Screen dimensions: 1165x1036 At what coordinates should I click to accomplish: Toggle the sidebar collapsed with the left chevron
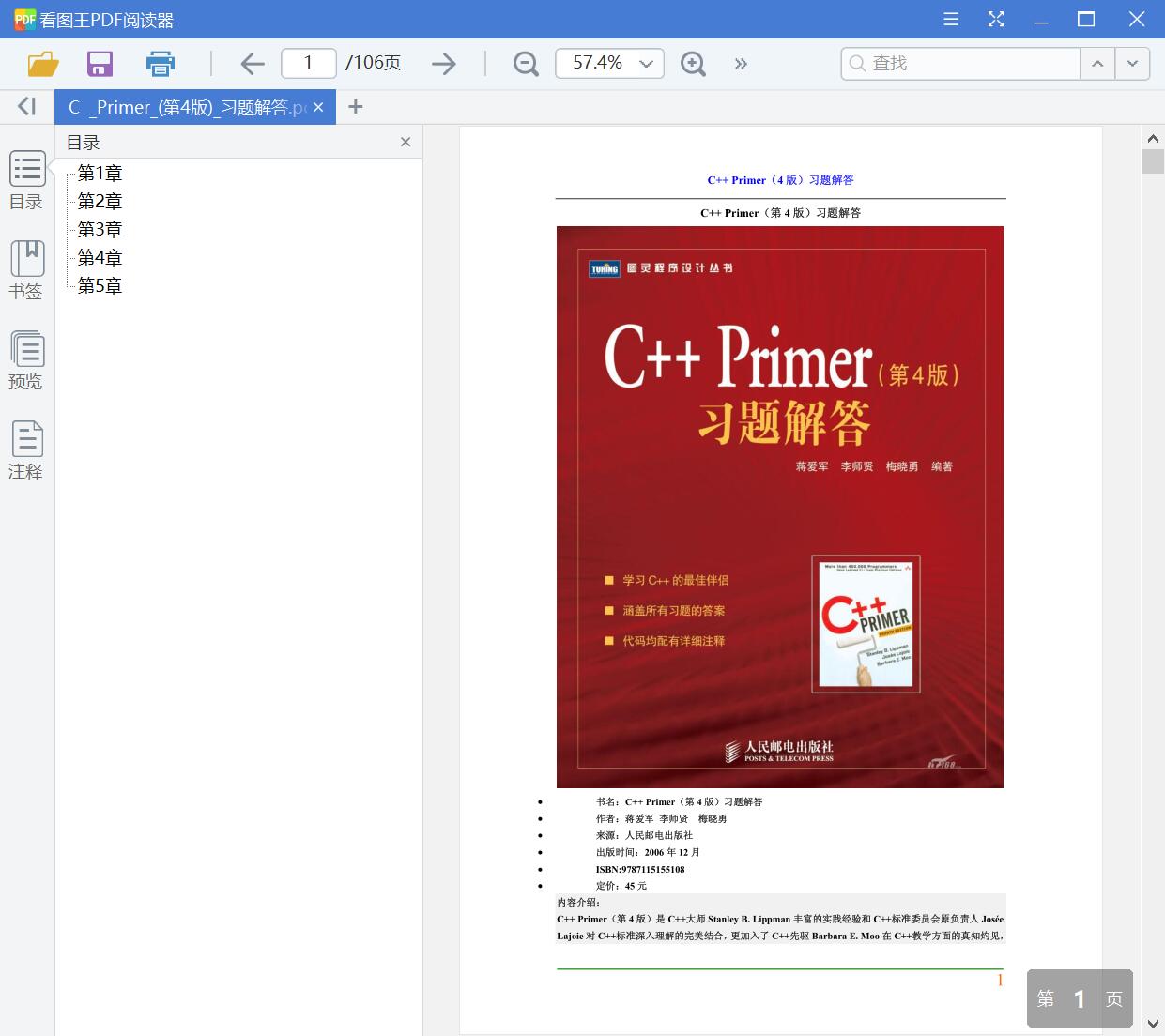[x=25, y=106]
